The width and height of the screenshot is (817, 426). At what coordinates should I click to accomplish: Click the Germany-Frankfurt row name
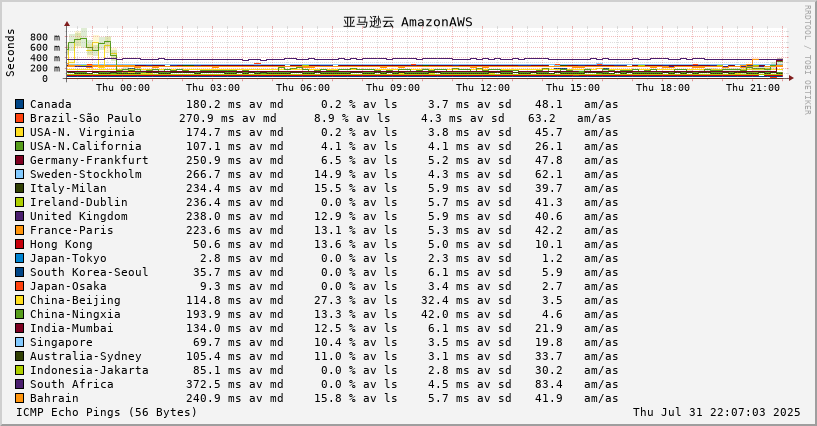tap(89, 160)
